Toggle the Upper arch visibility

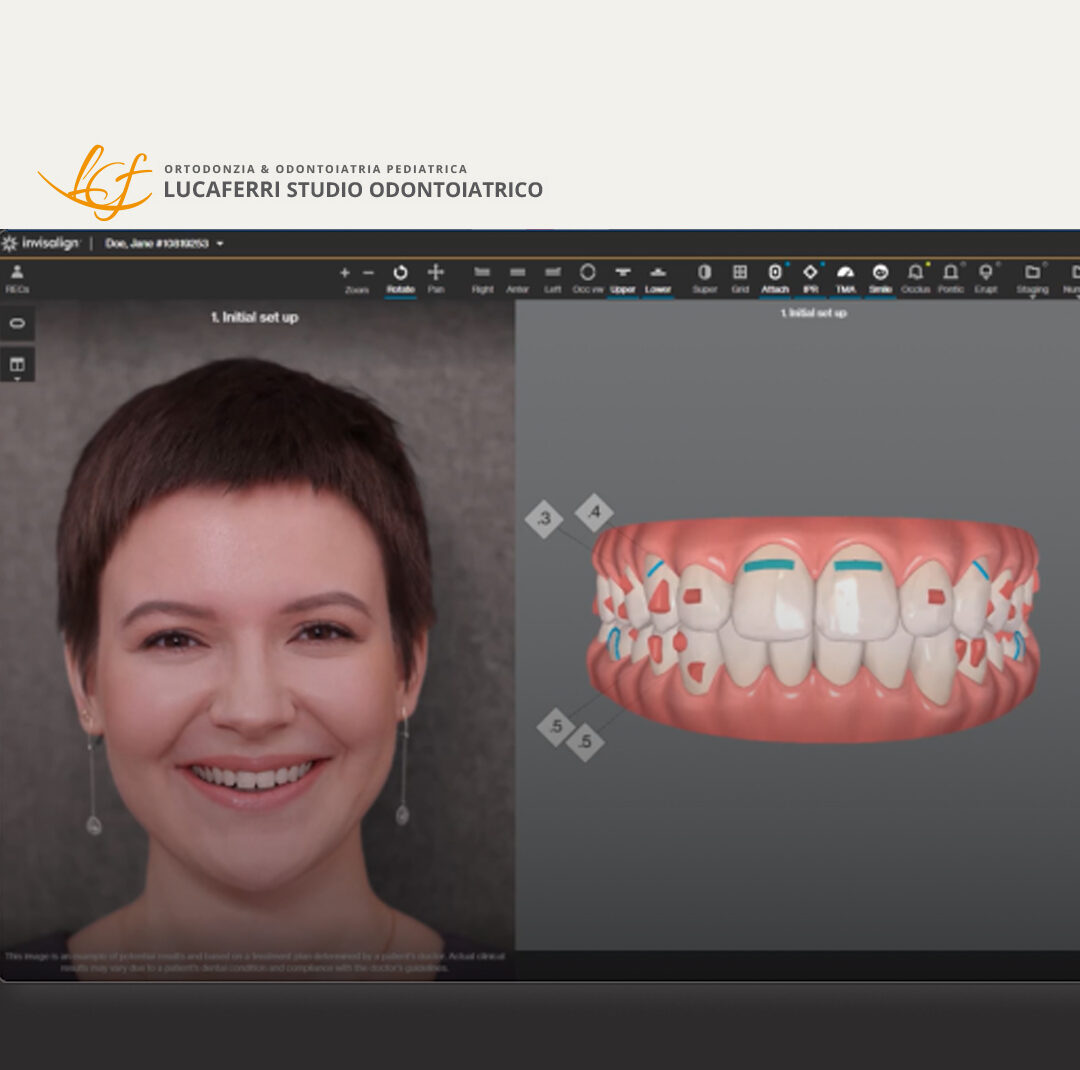tap(623, 273)
